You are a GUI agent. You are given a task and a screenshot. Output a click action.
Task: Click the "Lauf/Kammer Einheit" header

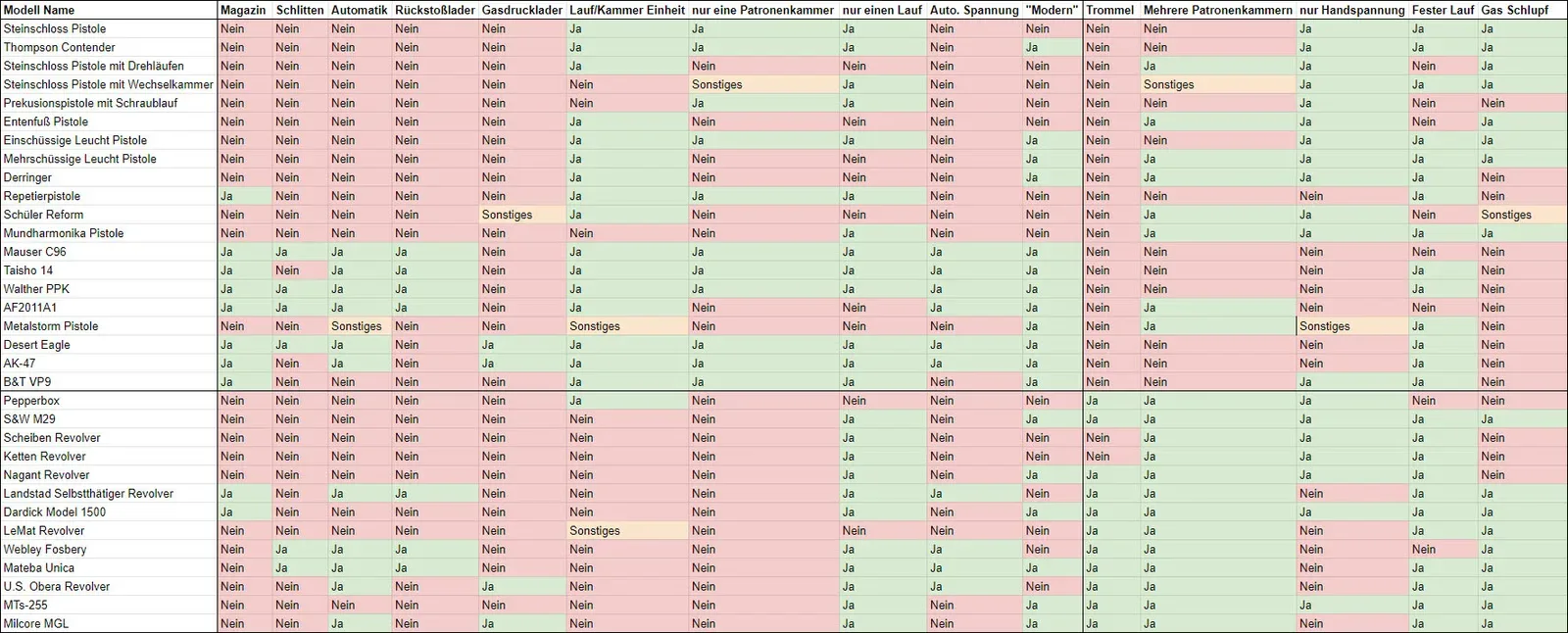click(626, 10)
